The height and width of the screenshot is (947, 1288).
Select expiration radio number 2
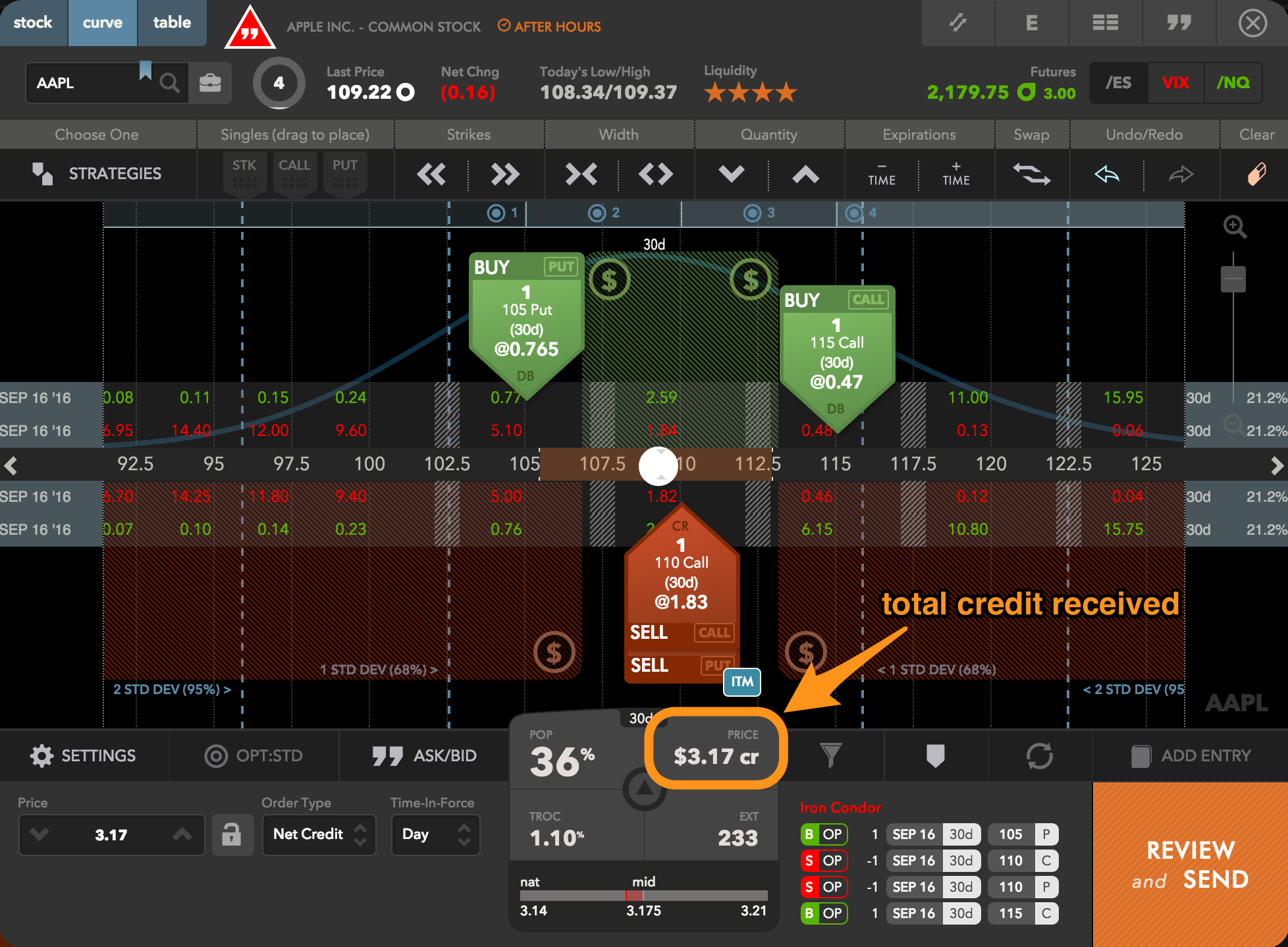(597, 213)
